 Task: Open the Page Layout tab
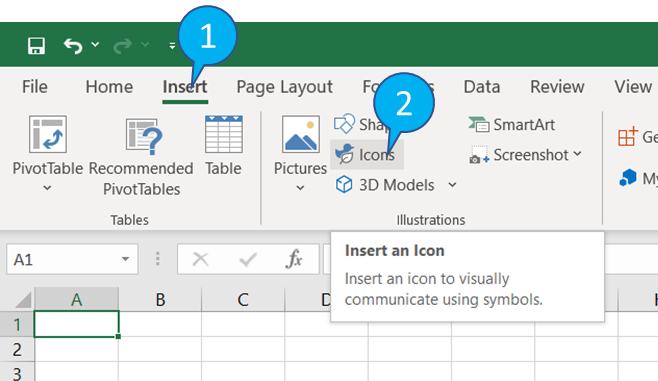[285, 87]
